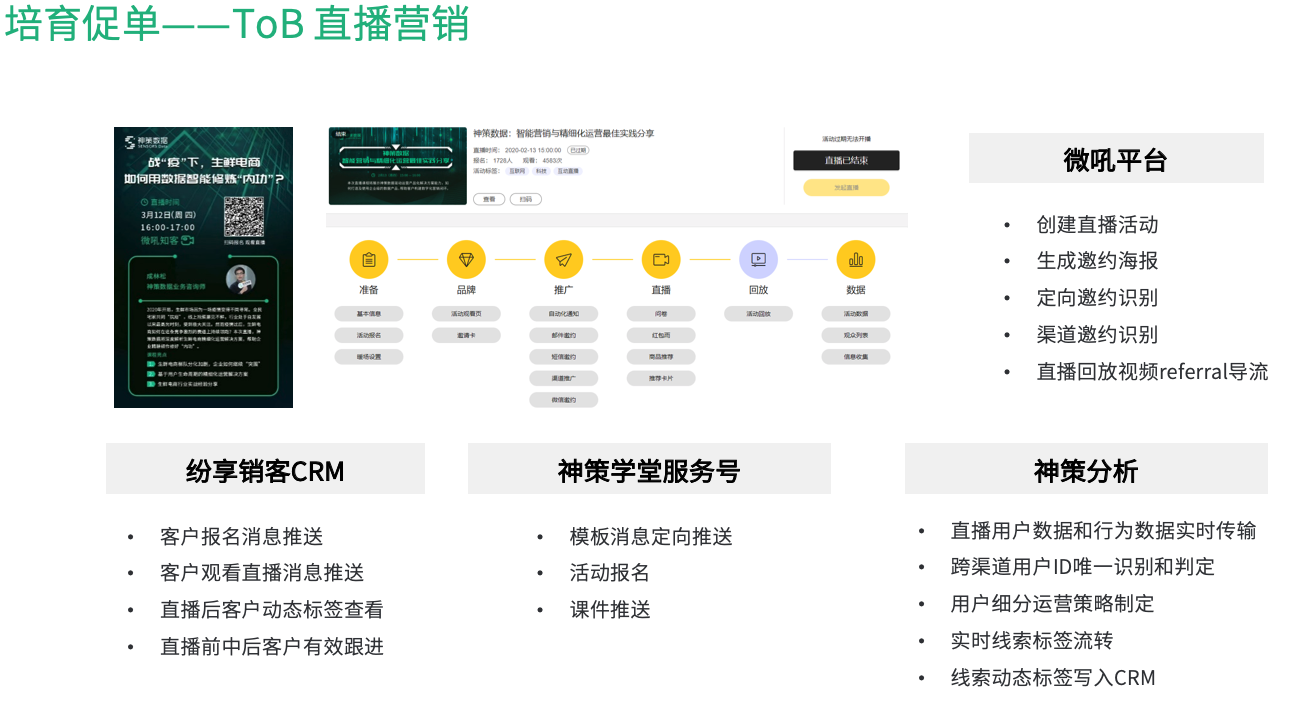Click the 神策分析 section header

[x=1086, y=470]
